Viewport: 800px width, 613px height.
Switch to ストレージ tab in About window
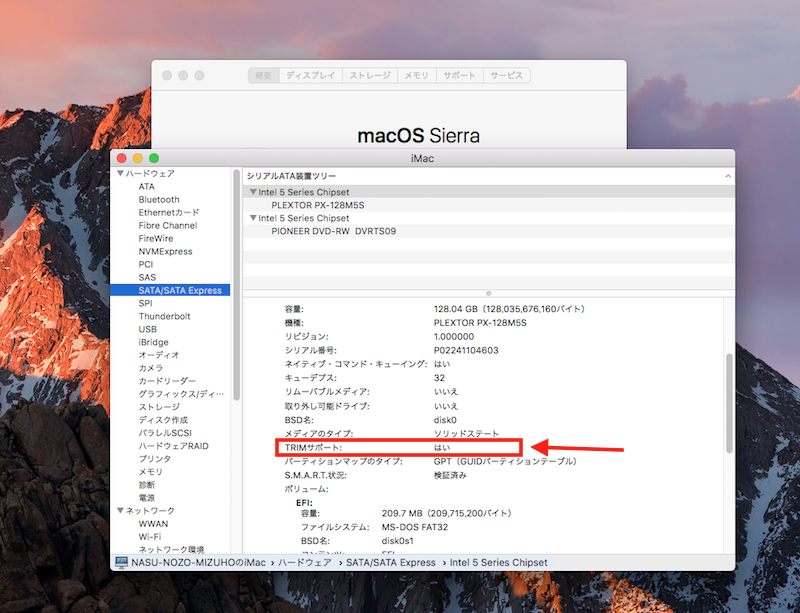pyautogui.click(x=370, y=76)
